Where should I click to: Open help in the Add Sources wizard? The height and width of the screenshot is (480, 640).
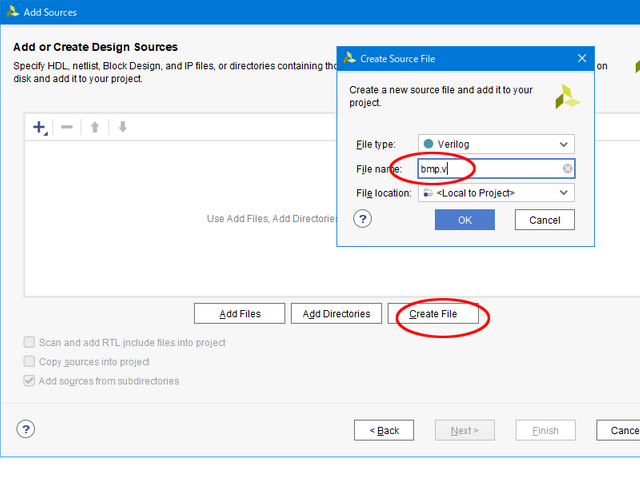click(x=26, y=429)
